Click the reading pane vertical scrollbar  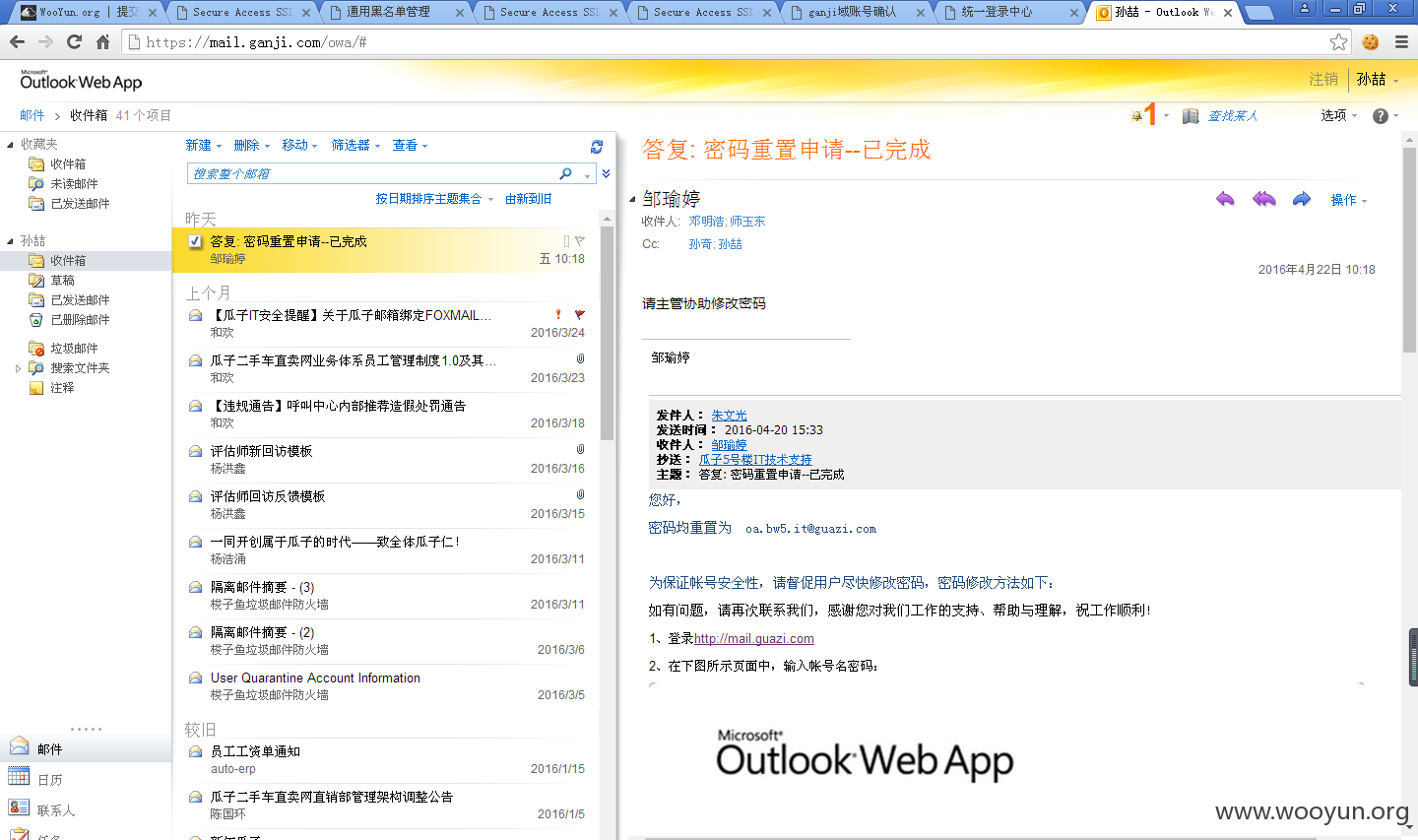pyautogui.click(x=1409, y=251)
